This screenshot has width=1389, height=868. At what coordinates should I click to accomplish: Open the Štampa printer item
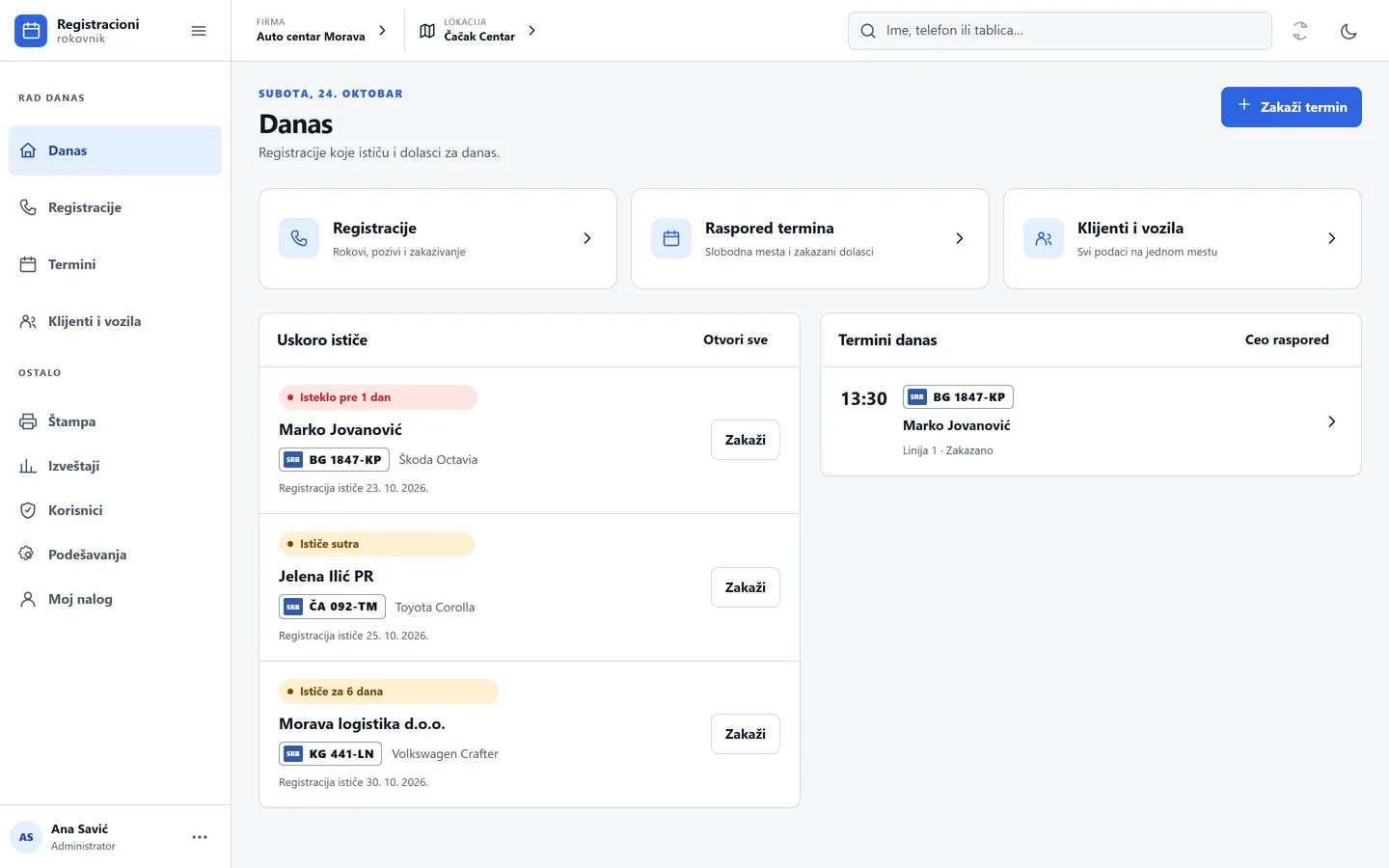[115, 421]
